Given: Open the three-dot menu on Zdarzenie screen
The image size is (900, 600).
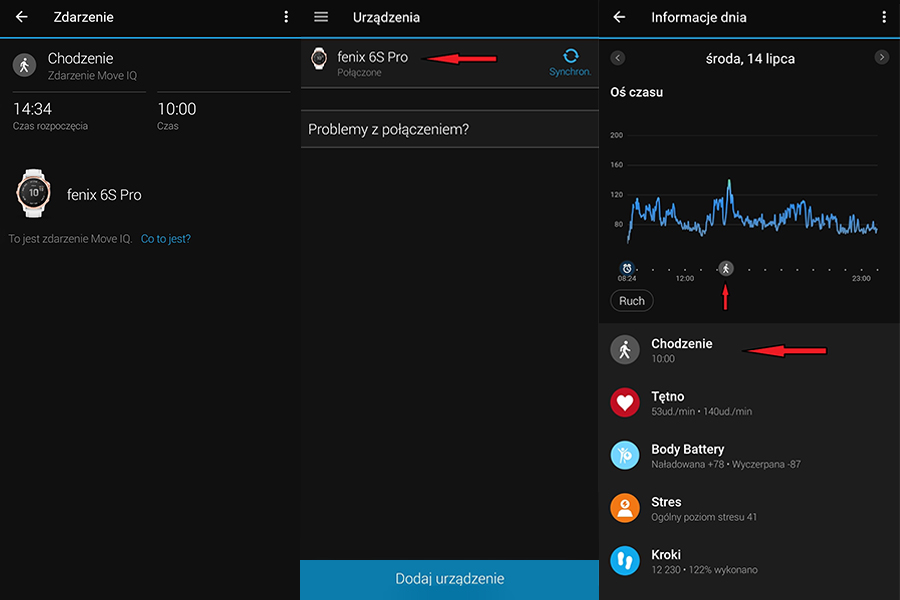Looking at the screenshot, I should (x=286, y=17).
